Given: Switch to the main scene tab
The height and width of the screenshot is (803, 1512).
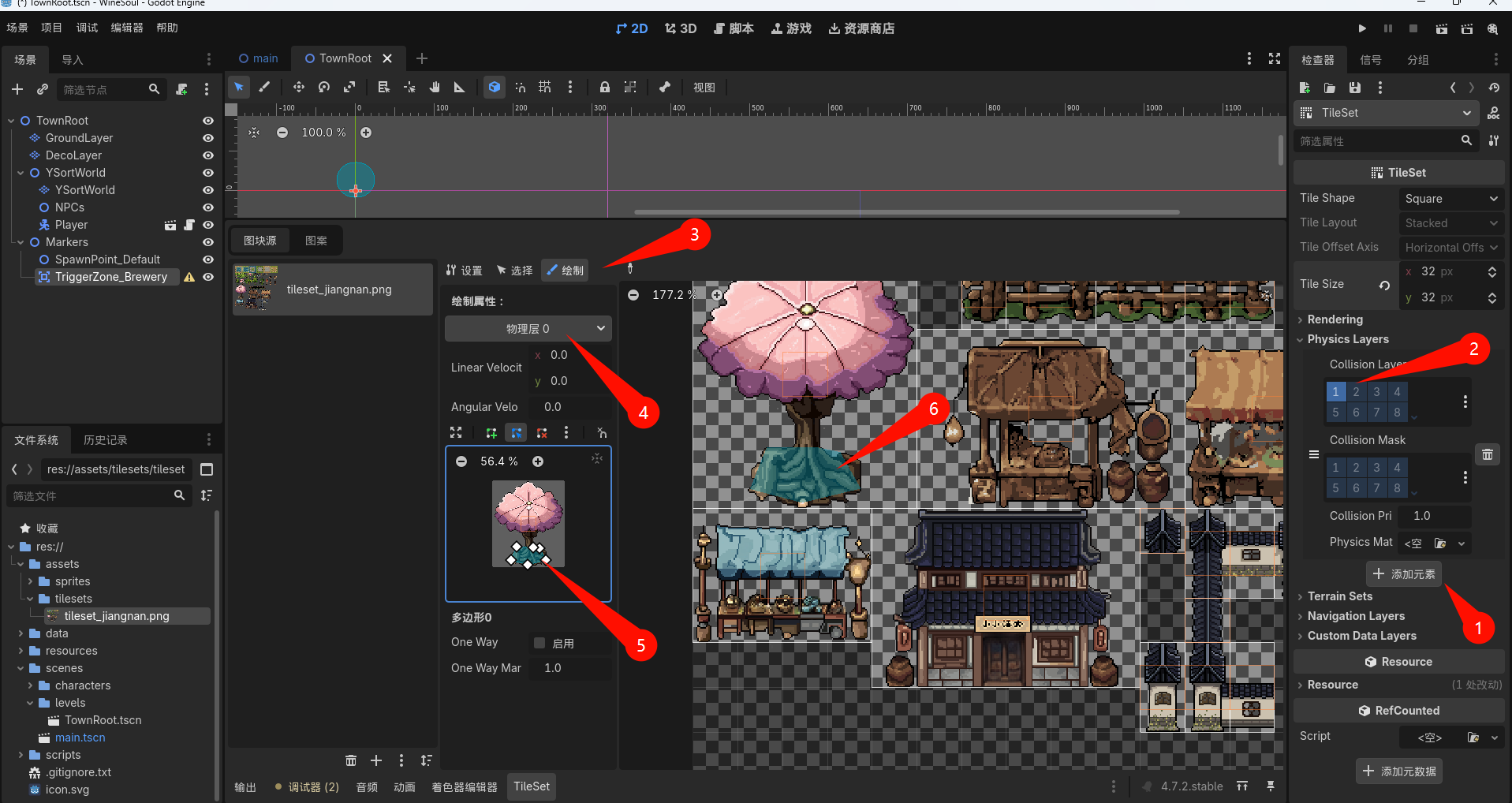Looking at the screenshot, I should tap(259, 58).
